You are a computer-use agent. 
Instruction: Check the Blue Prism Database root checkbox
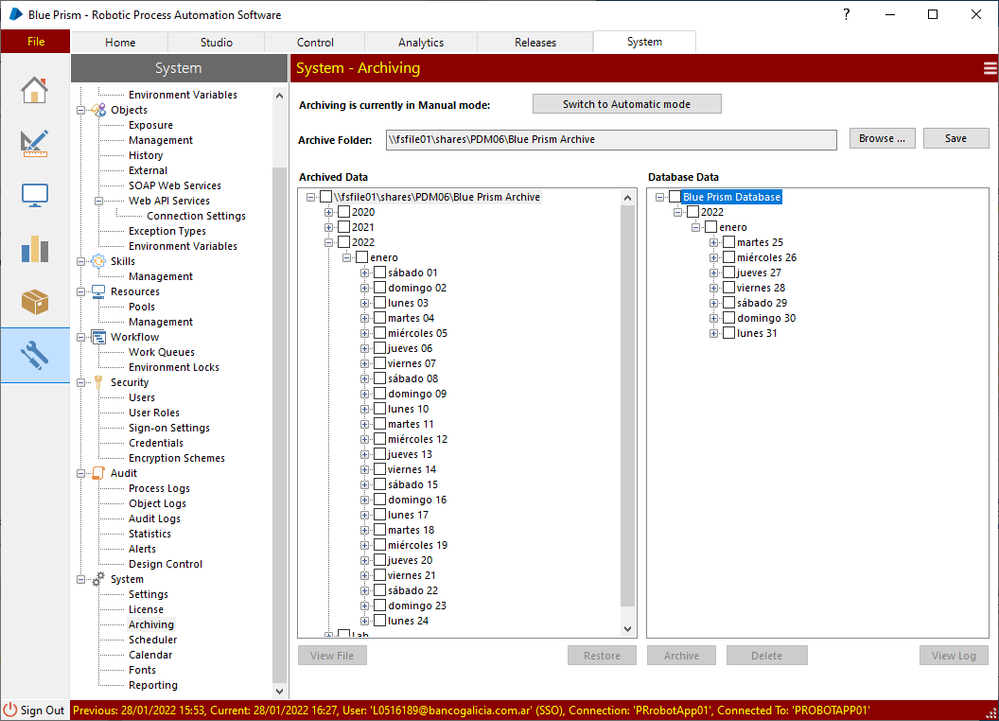[675, 197]
